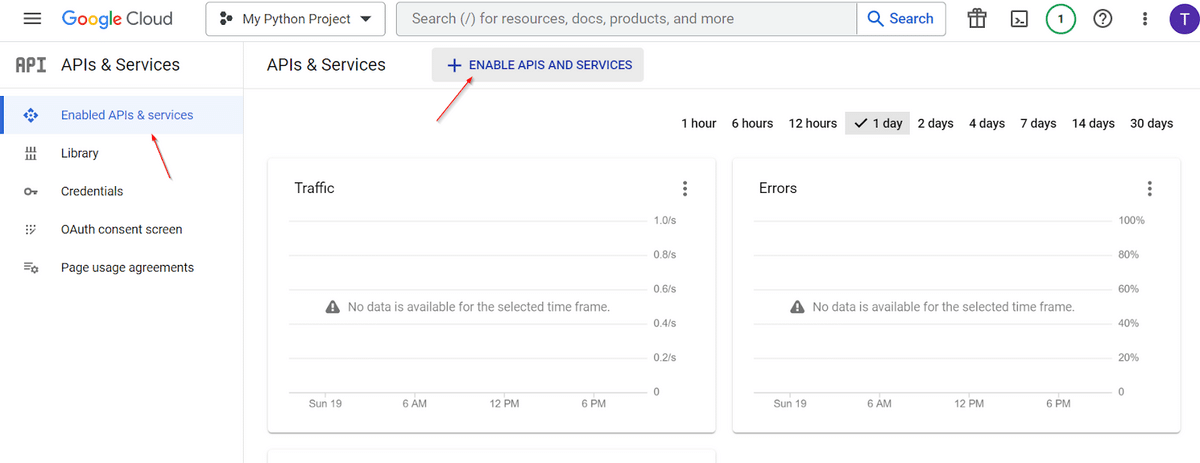
Task: Click the Google Cloud logo
Action: [117, 19]
